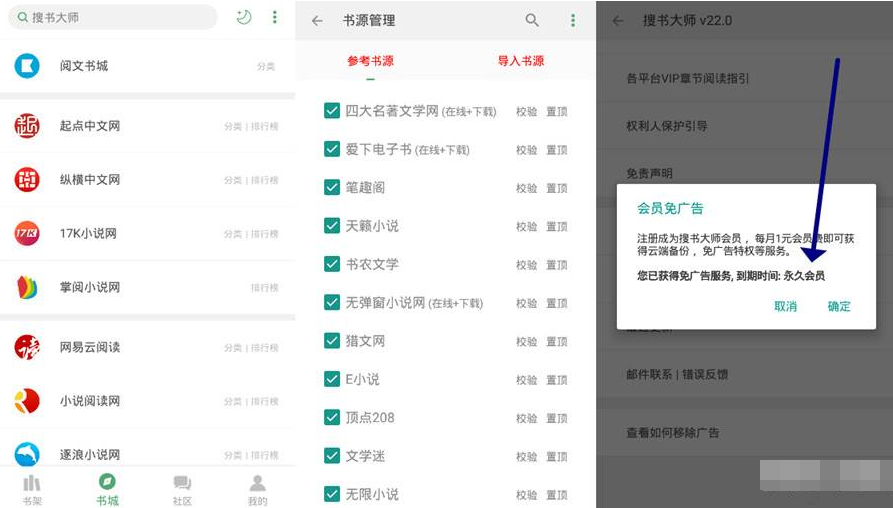Tap the 小说阅读网 logo icon
The width and height of the screenshot is (893, 508).
(x=27, y=401)
